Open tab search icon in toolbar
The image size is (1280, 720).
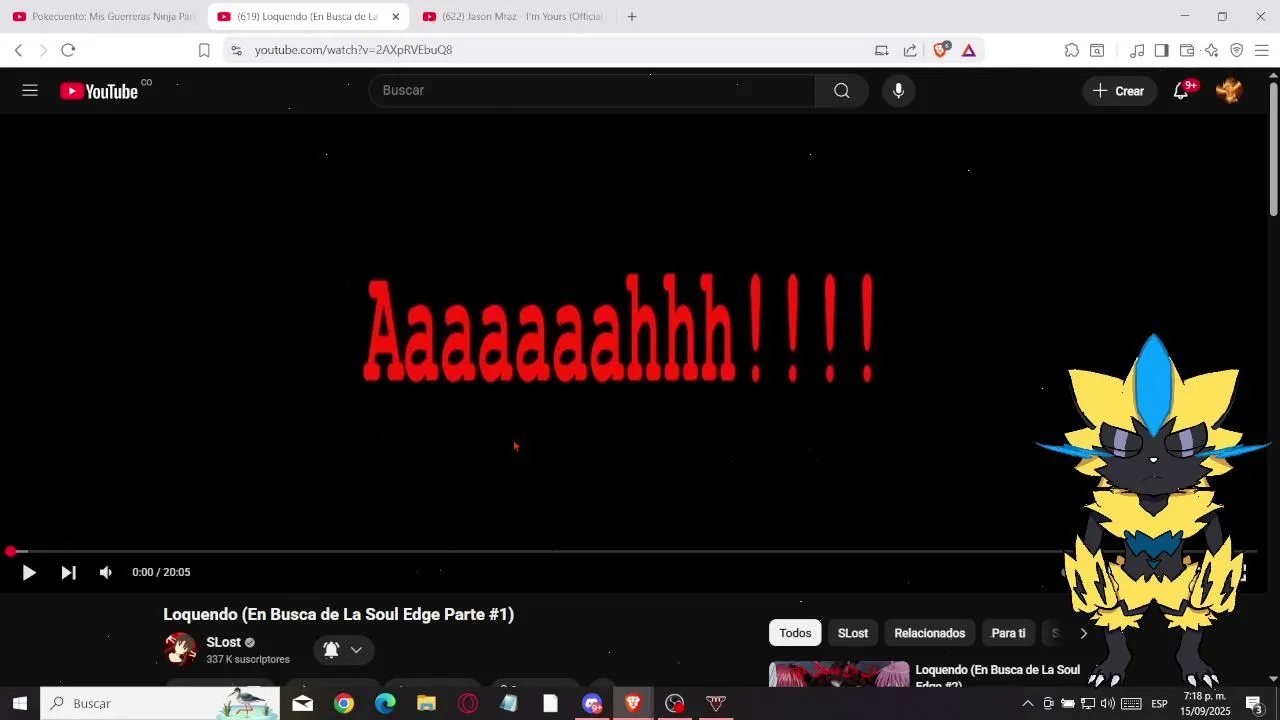[x=1097, y=50]
